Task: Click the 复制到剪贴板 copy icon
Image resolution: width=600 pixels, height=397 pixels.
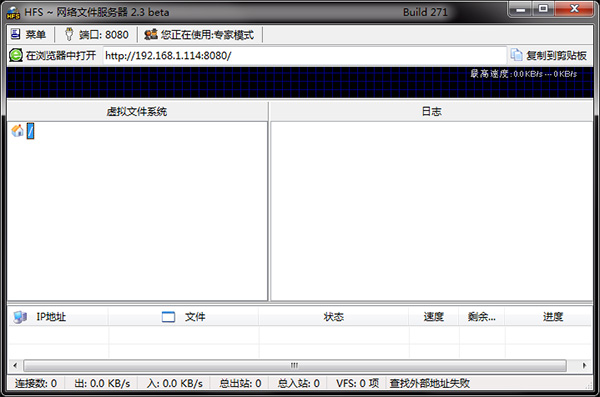Action: coord(517,55)
